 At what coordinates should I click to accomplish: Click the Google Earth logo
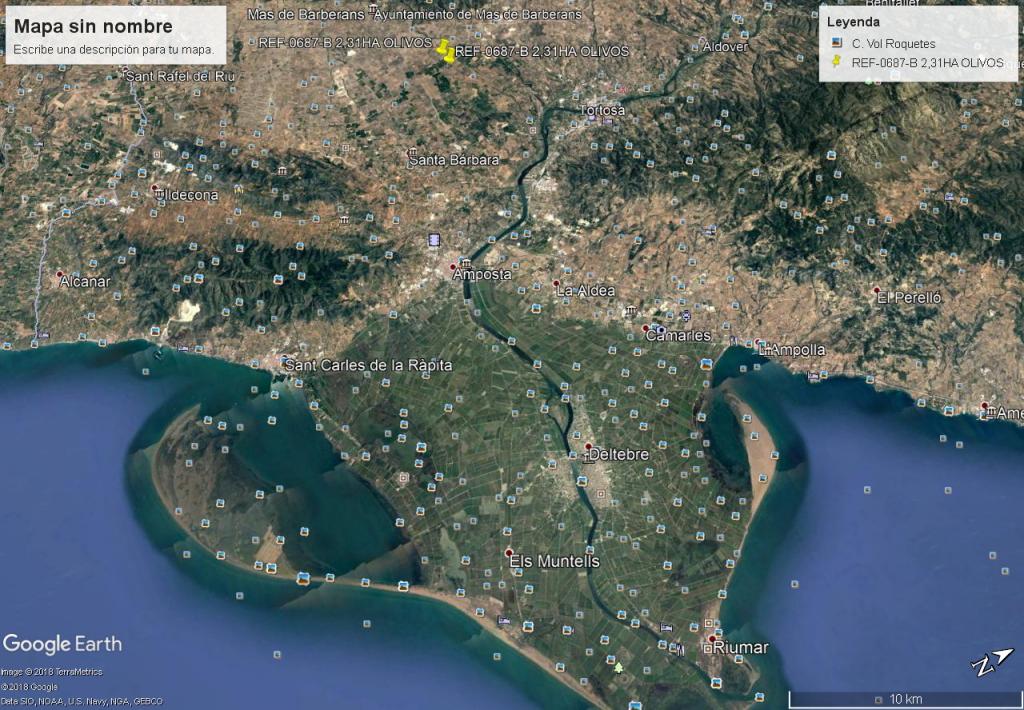[x=62, y=644]
